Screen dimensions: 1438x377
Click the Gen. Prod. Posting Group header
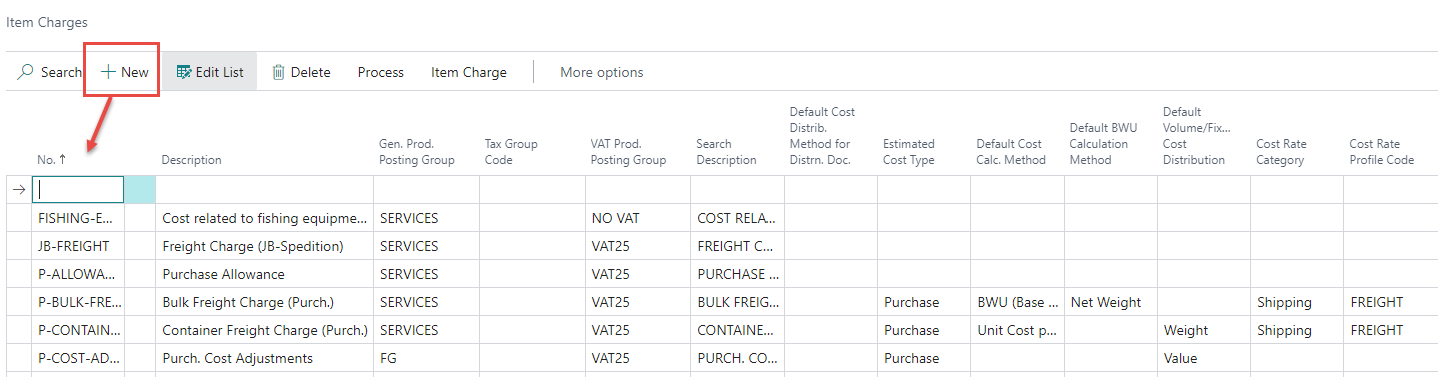[x=417, y=152]
